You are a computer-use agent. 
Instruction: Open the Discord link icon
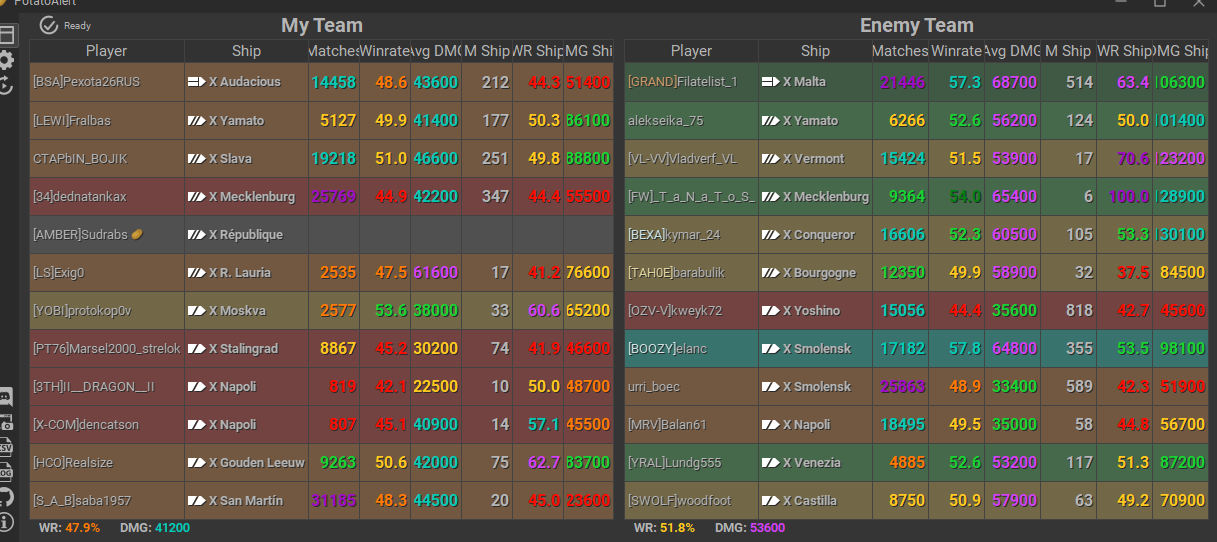click(7, 397)
